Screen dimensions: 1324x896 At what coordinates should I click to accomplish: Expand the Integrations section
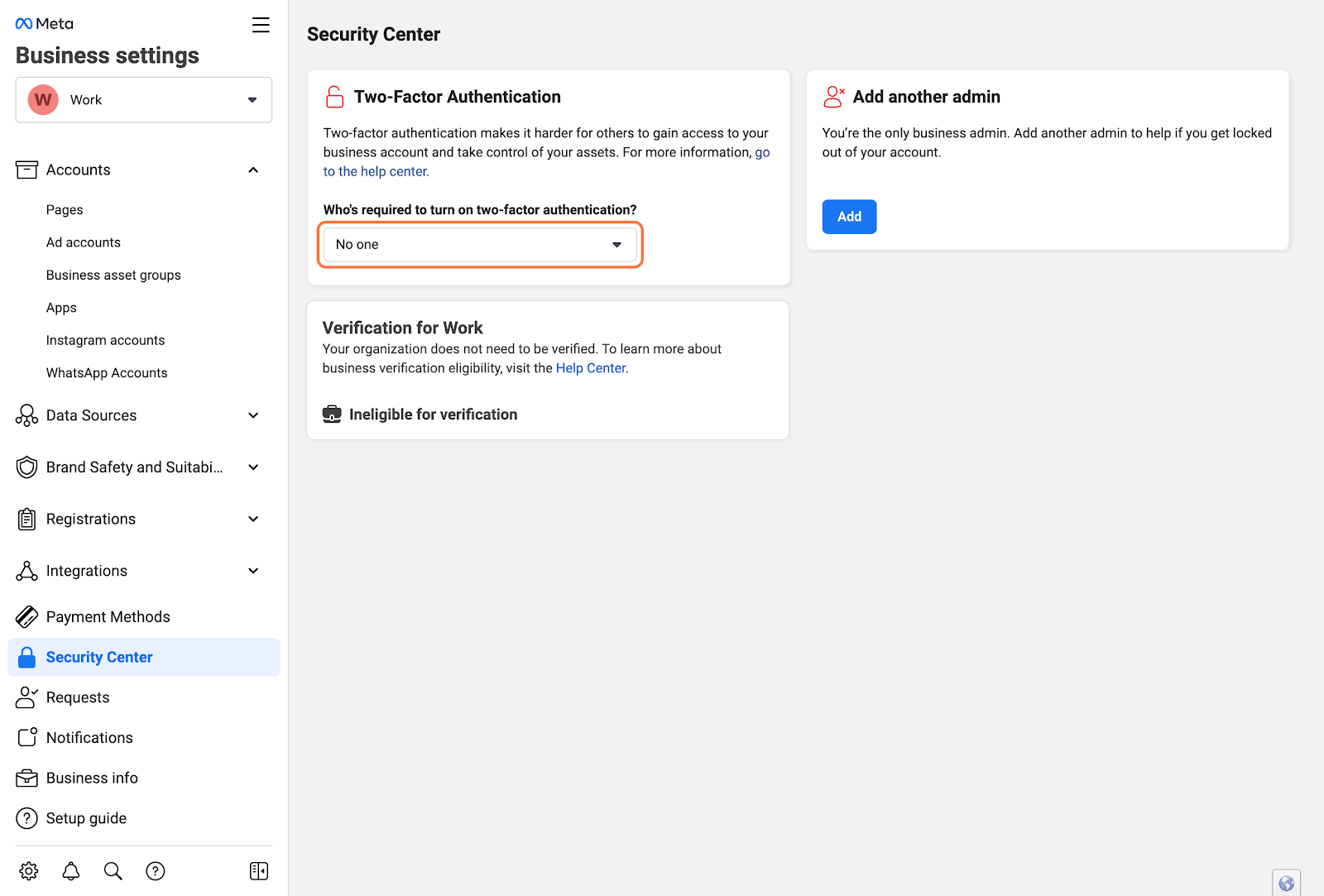tap(253, 571)
